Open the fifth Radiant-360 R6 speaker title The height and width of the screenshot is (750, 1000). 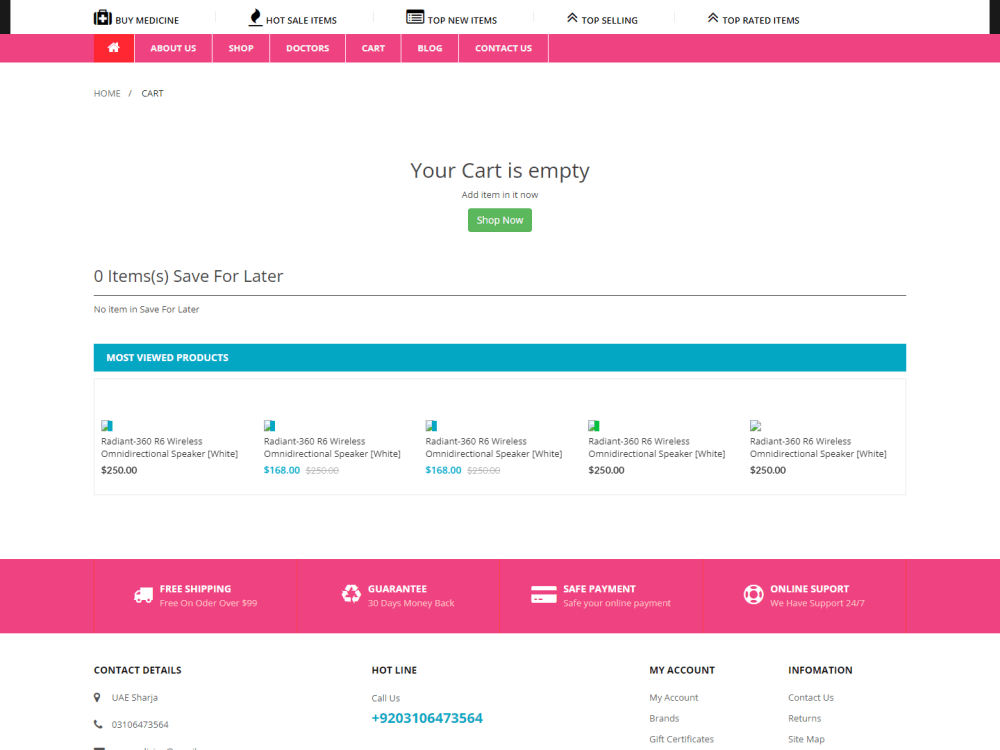(x=818, y=448)
